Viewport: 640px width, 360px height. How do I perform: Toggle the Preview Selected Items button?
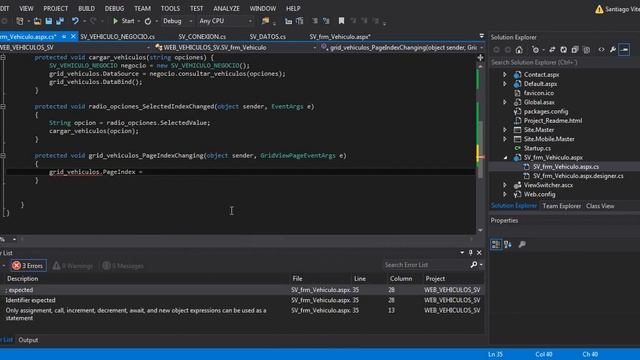pyautogui.click(x=624, y=50)
